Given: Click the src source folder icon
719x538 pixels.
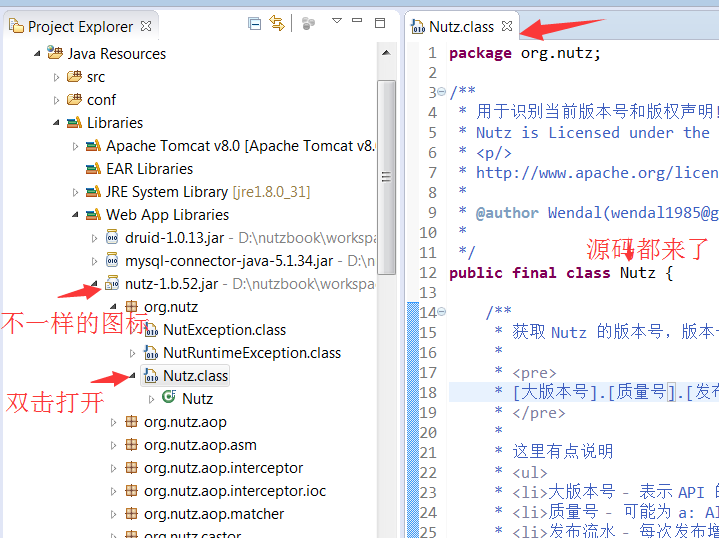Looking at the screenshot, I should pos(74,76).
